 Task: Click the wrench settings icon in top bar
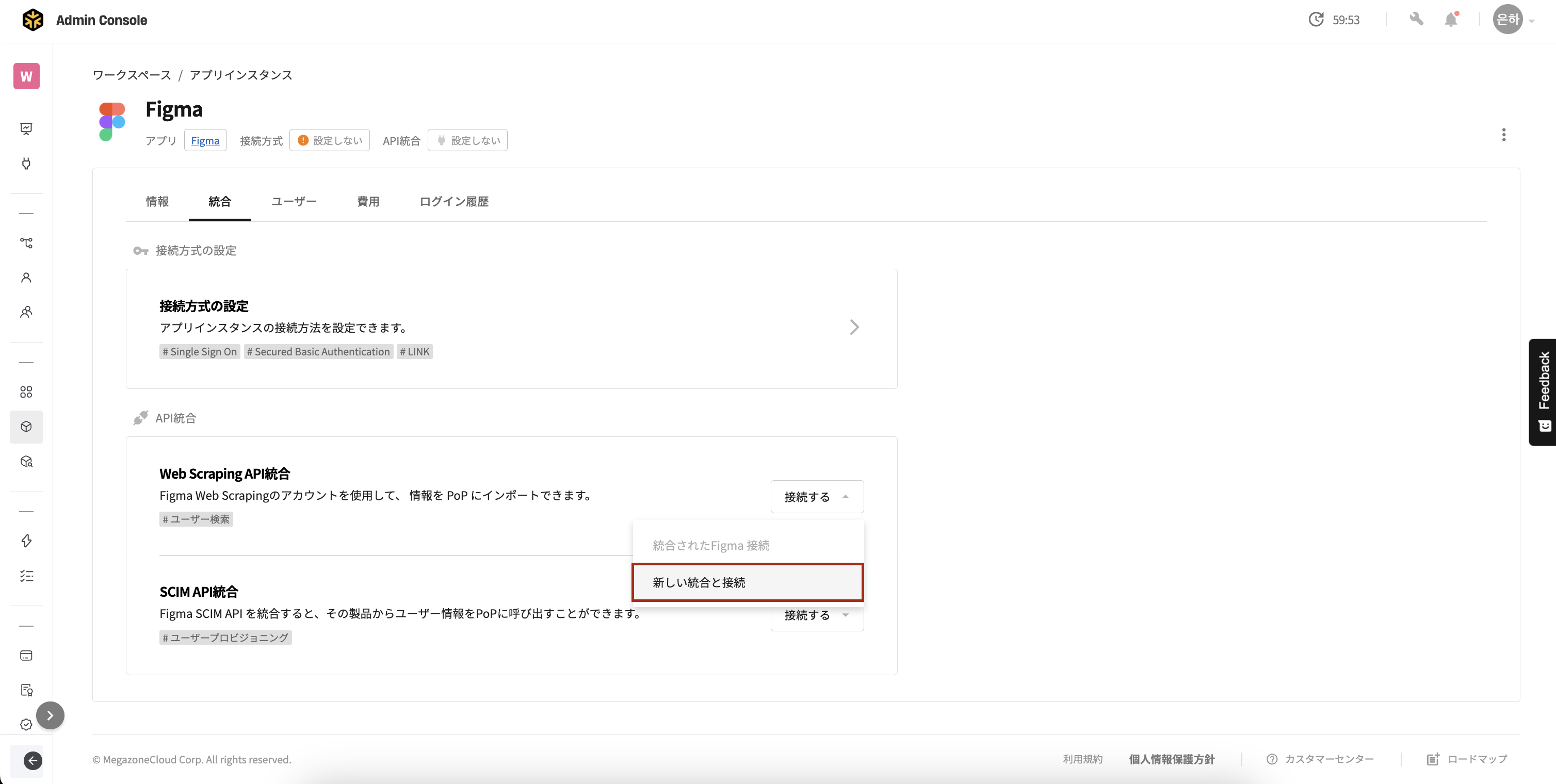(1417, 19)
